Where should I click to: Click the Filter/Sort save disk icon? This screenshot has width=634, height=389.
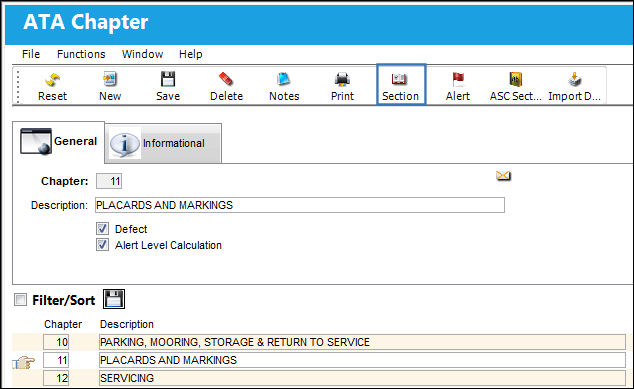pyautogui.click(x=114, y=299)
